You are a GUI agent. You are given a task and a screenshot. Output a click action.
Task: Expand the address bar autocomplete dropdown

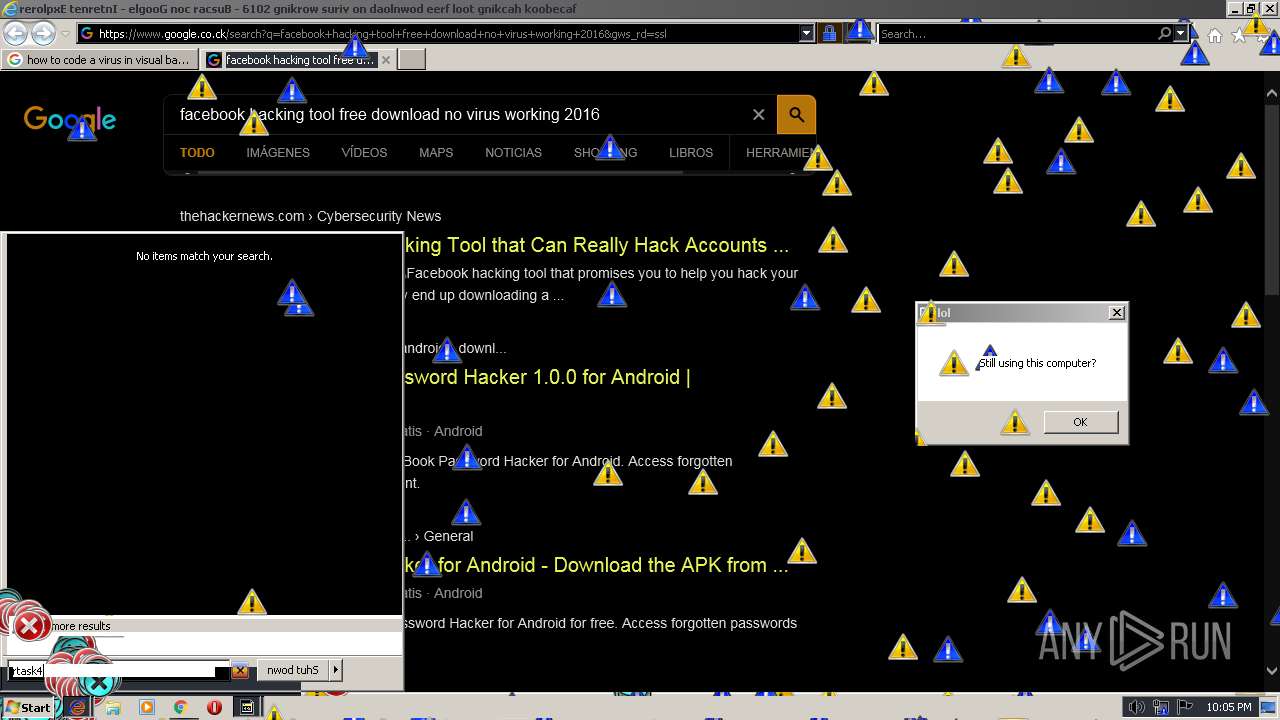coord(807,34)
